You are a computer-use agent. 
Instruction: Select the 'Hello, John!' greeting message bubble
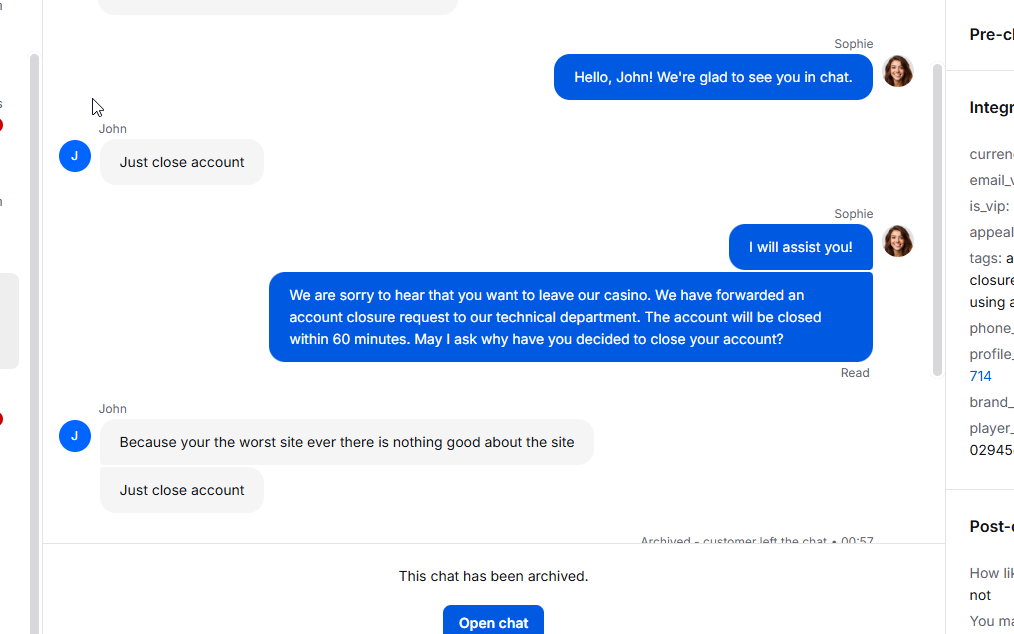(713, 77)
